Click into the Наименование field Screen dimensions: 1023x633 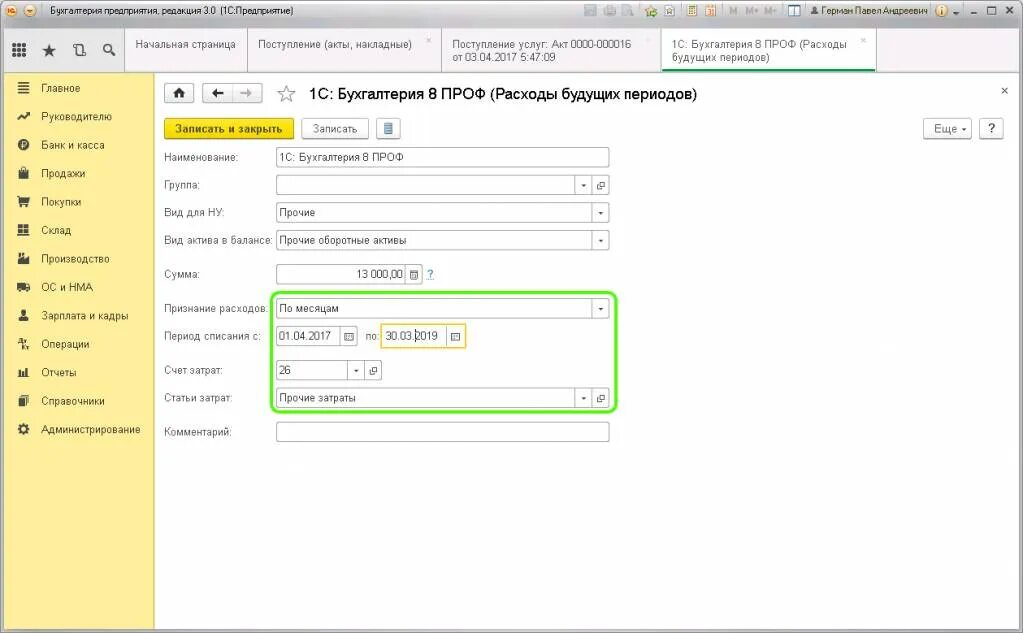click(442, 157)
